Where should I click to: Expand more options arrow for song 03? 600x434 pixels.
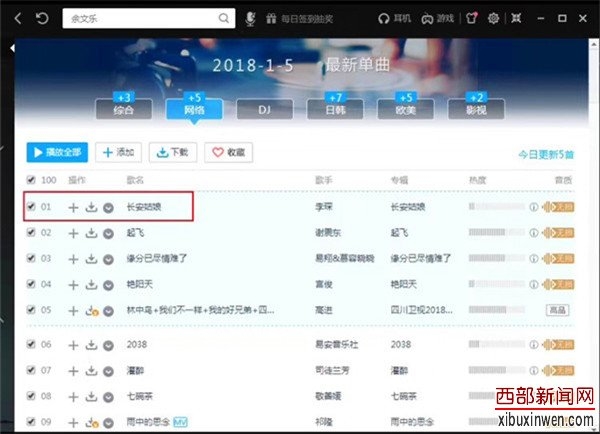(108, 258)
